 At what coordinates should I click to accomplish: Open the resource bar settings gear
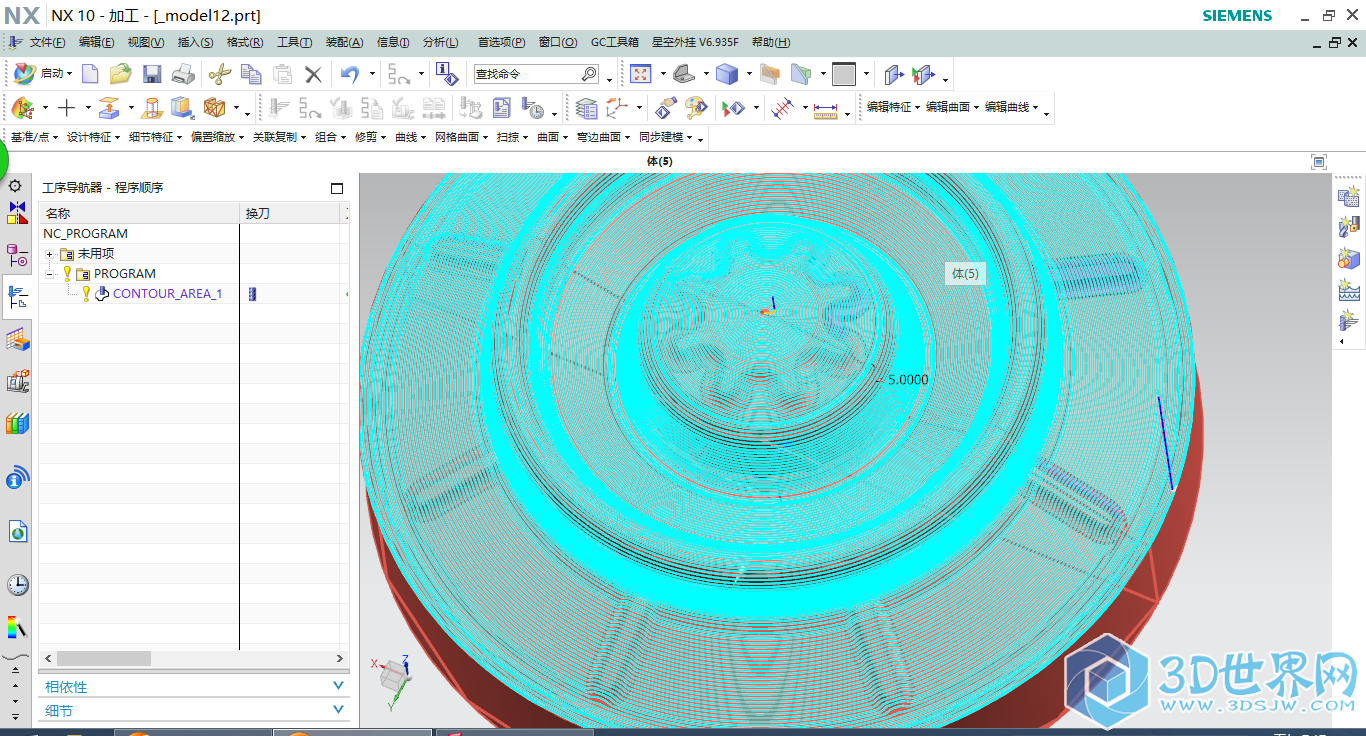pos(15,186)
